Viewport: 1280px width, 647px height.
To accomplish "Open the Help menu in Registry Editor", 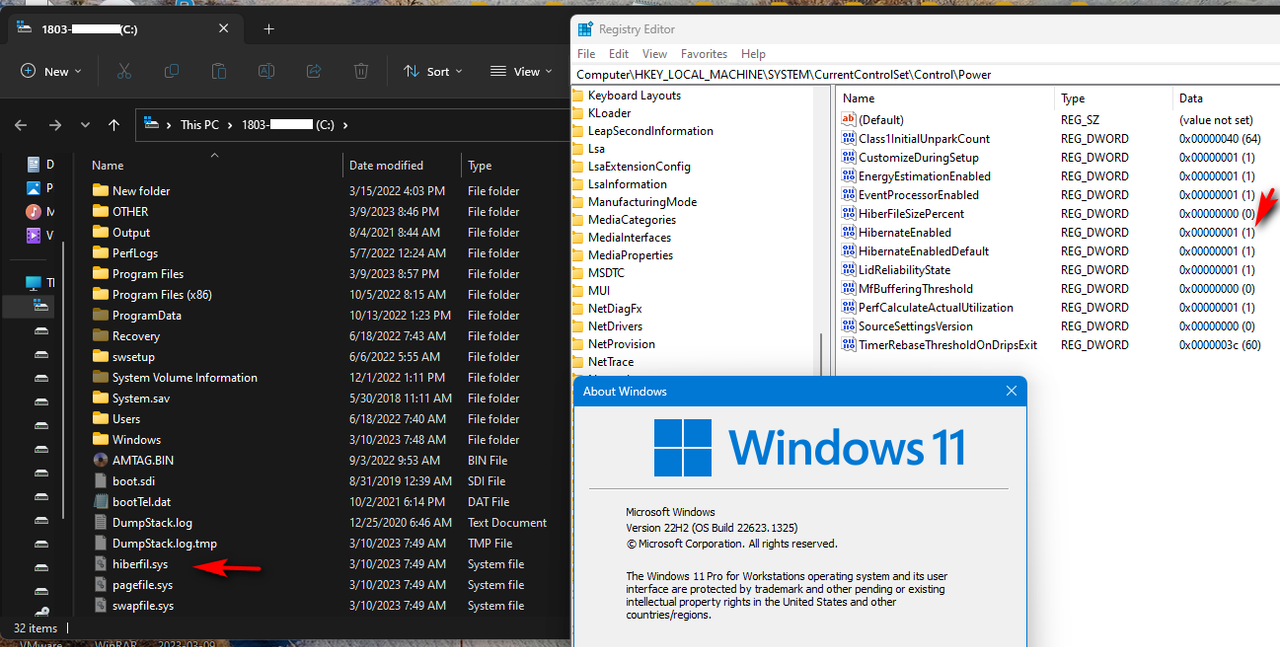I will tap(753, 54).
